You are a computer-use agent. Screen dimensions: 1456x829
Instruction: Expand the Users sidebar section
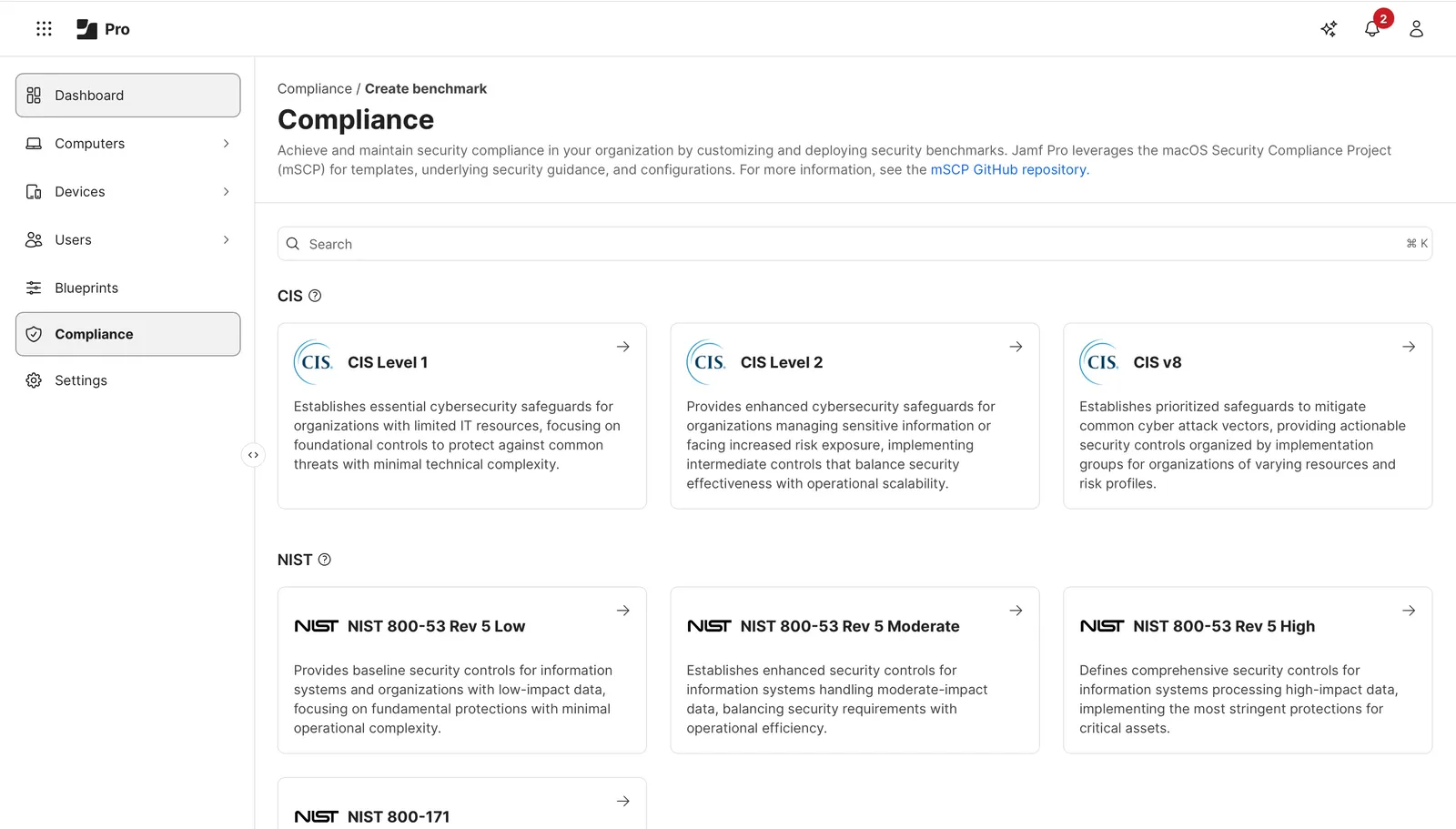[x=225, y=239]
